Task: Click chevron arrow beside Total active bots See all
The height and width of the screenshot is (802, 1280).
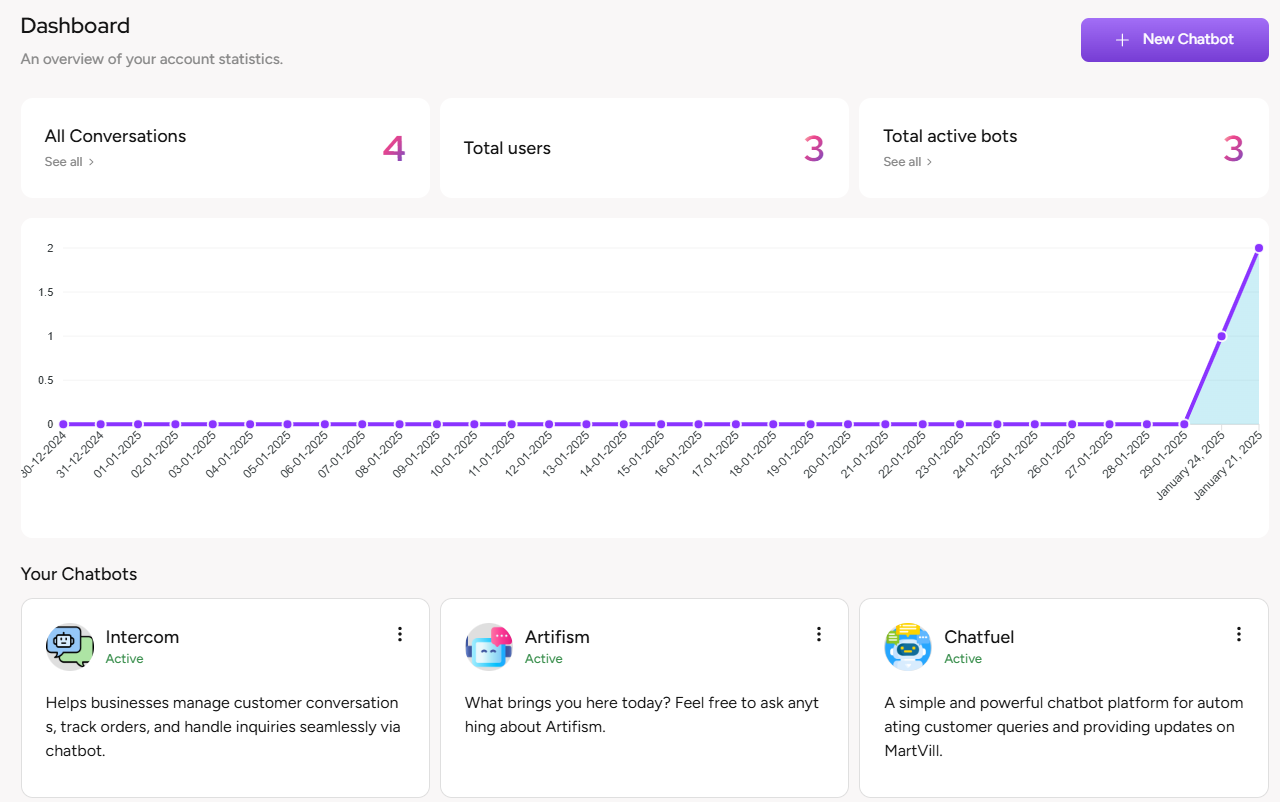Action: click(x=931, y=162)
